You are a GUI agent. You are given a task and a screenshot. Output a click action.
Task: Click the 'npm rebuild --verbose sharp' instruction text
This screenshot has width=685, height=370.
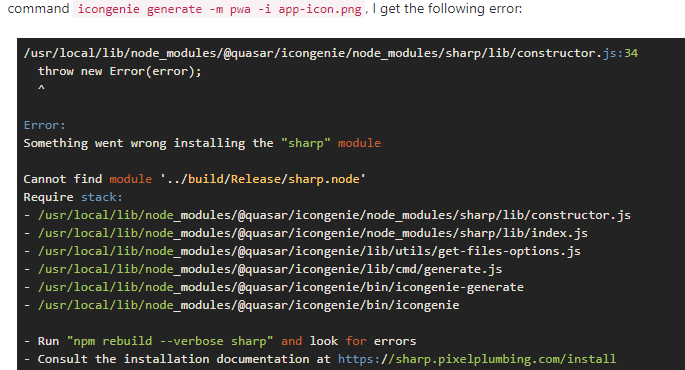pyautogui.click(x=170, y=341)
